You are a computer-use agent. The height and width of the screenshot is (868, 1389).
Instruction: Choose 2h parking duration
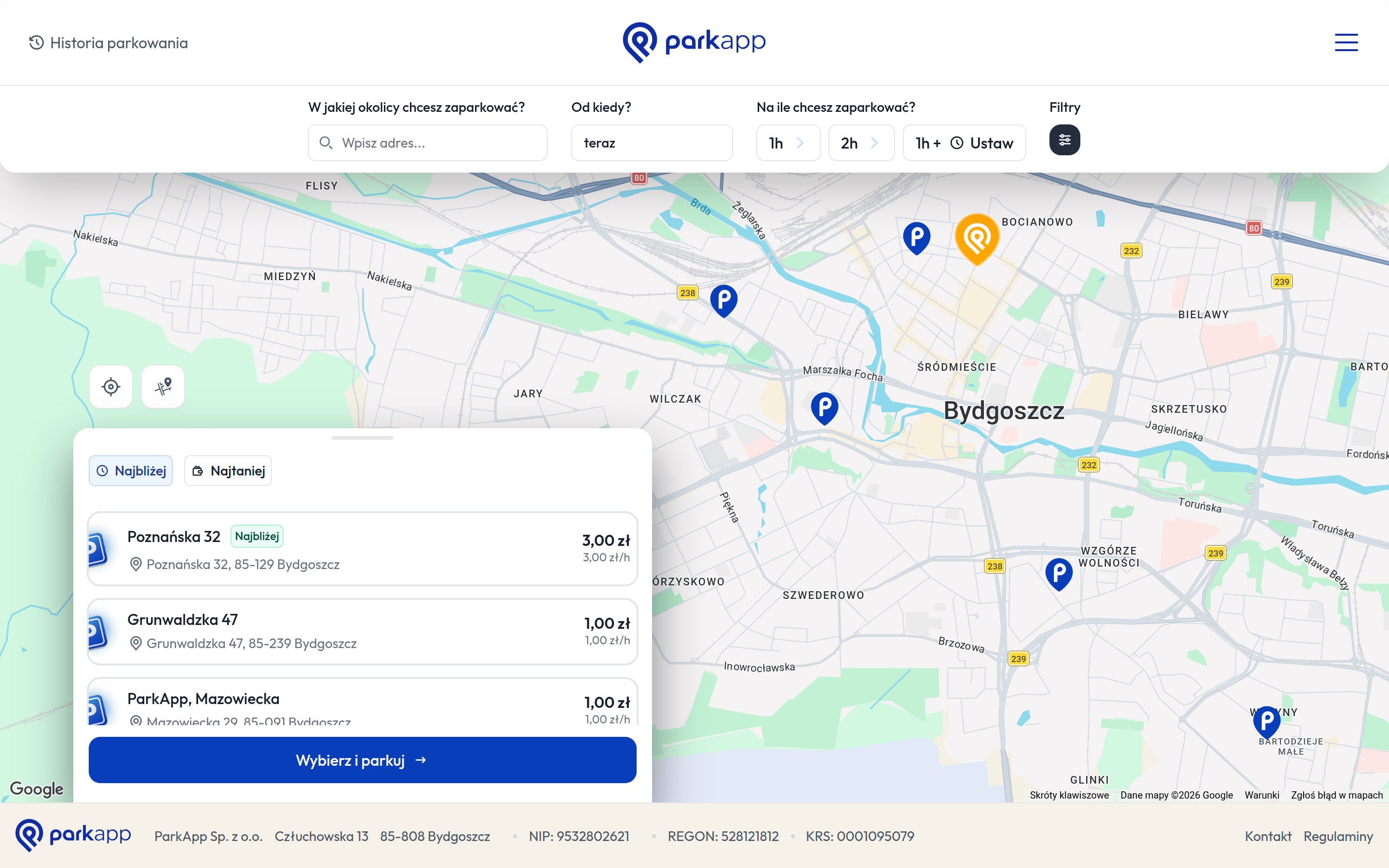pos(861,143)
